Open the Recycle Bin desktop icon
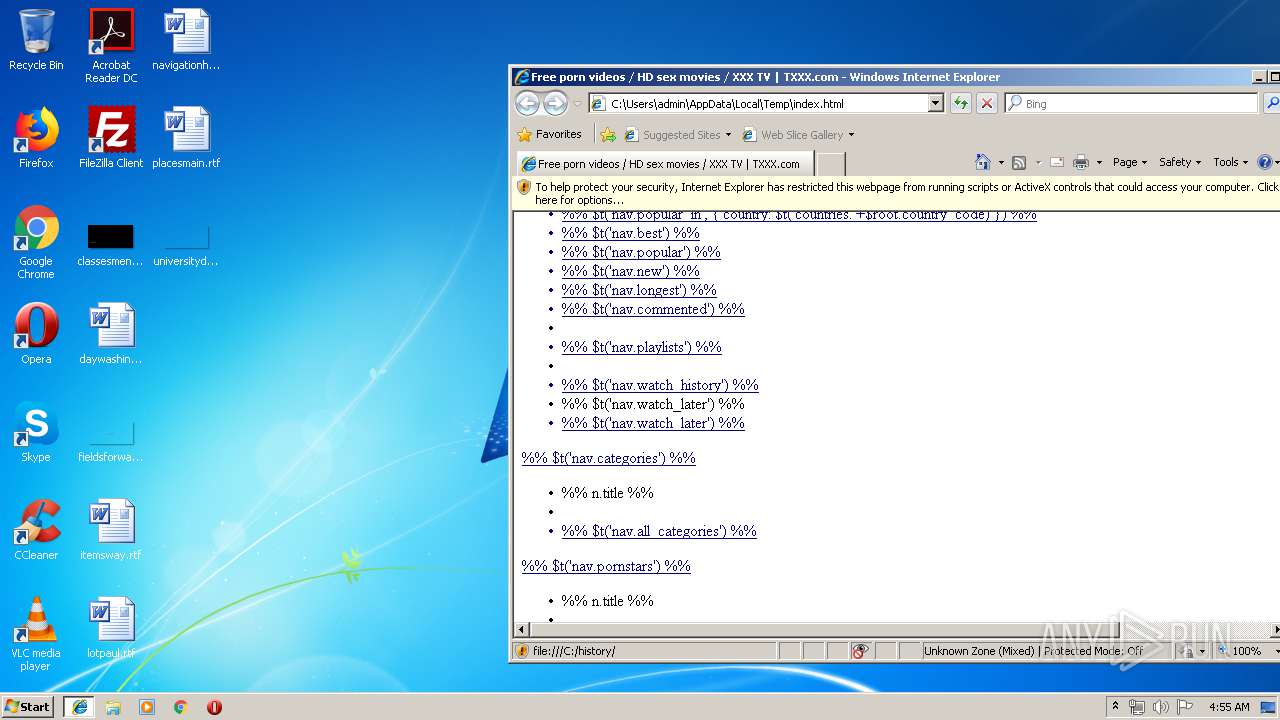The height and width of the screenshot is (720, 1280). [36, 41]
